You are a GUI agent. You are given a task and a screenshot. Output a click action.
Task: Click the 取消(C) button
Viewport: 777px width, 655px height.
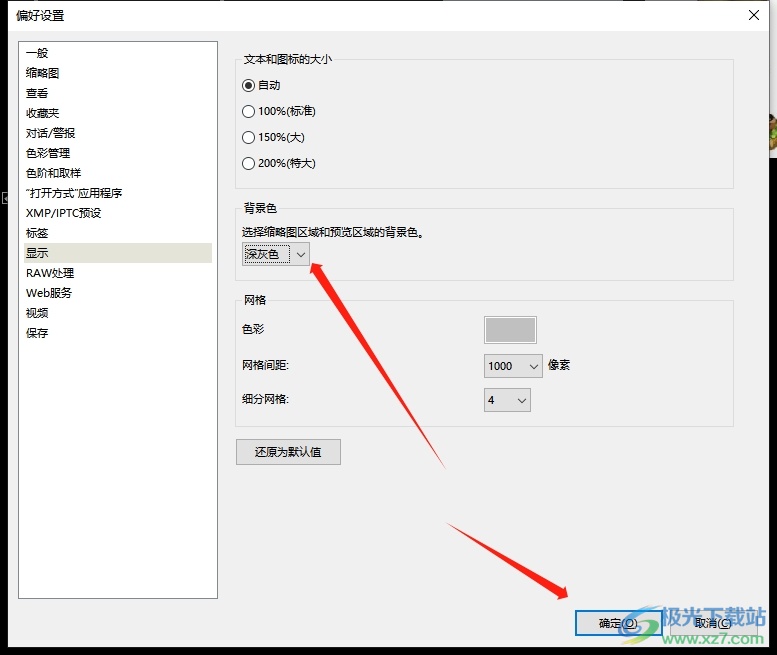click(x=713, y=623)
